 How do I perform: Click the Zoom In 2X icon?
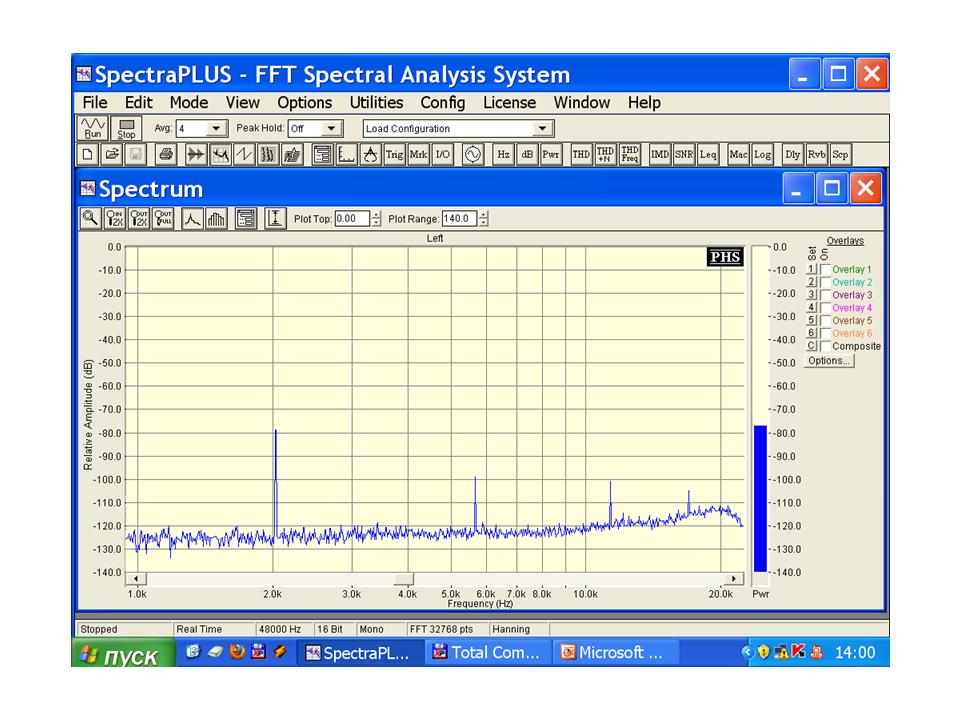click(114, 218)
